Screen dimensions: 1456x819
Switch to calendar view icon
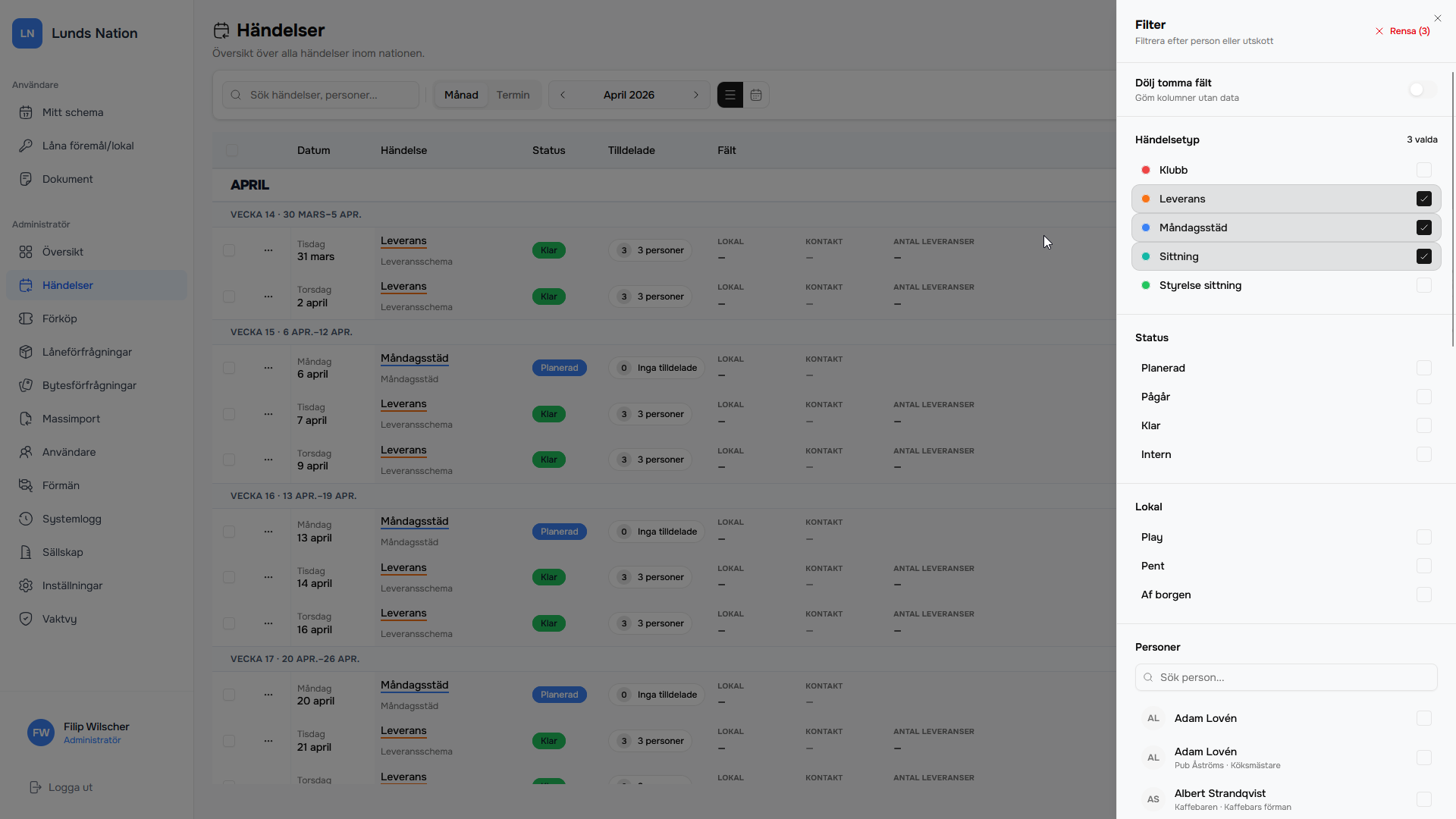point(756,95)
